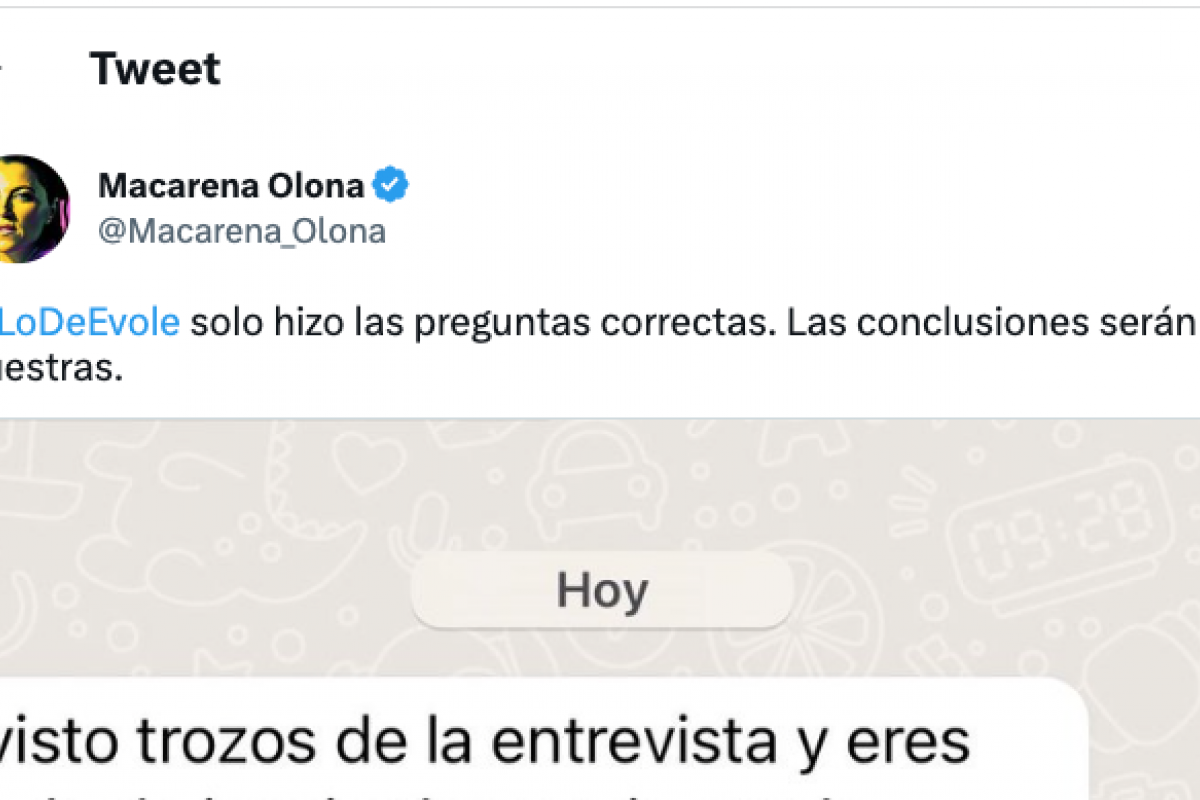Image resolution: width=1200 pixels, height=800 pixels.
Task: Click the back arrow left of Tweet
Action: [x=3, y=68]
